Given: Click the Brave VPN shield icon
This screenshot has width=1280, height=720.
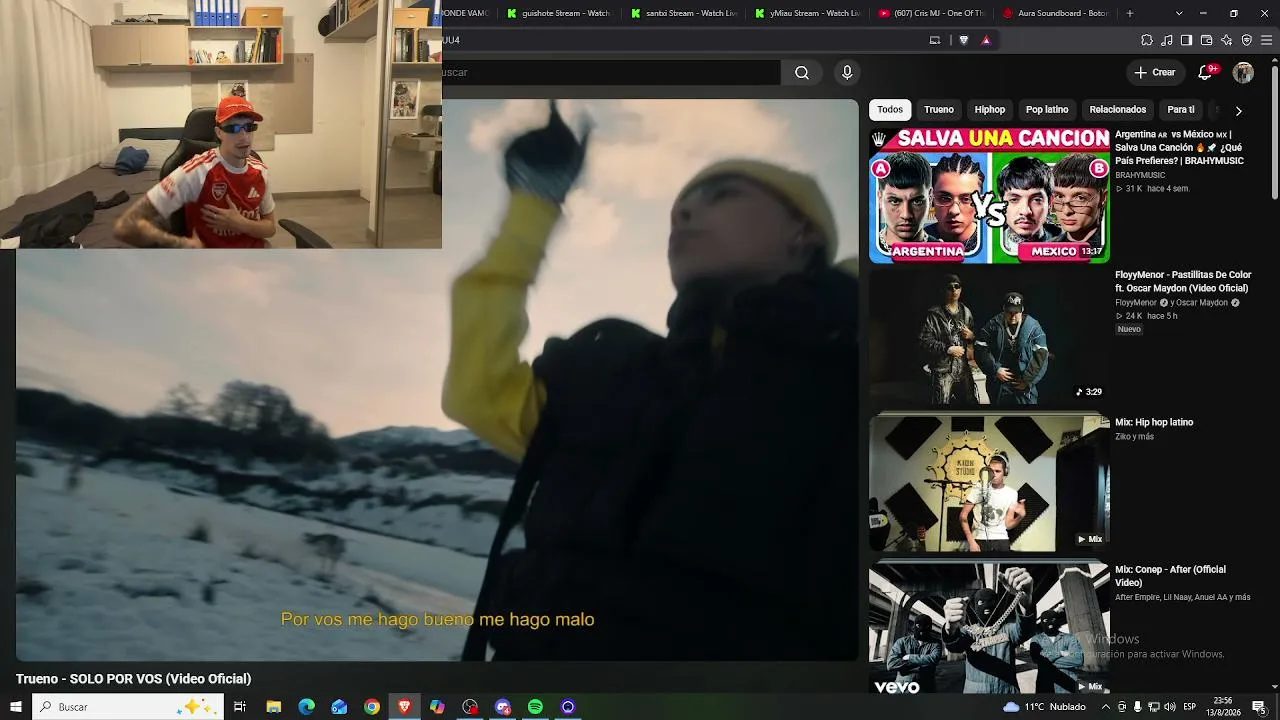Looking at the screenshot, I should tap(1247, 40).
